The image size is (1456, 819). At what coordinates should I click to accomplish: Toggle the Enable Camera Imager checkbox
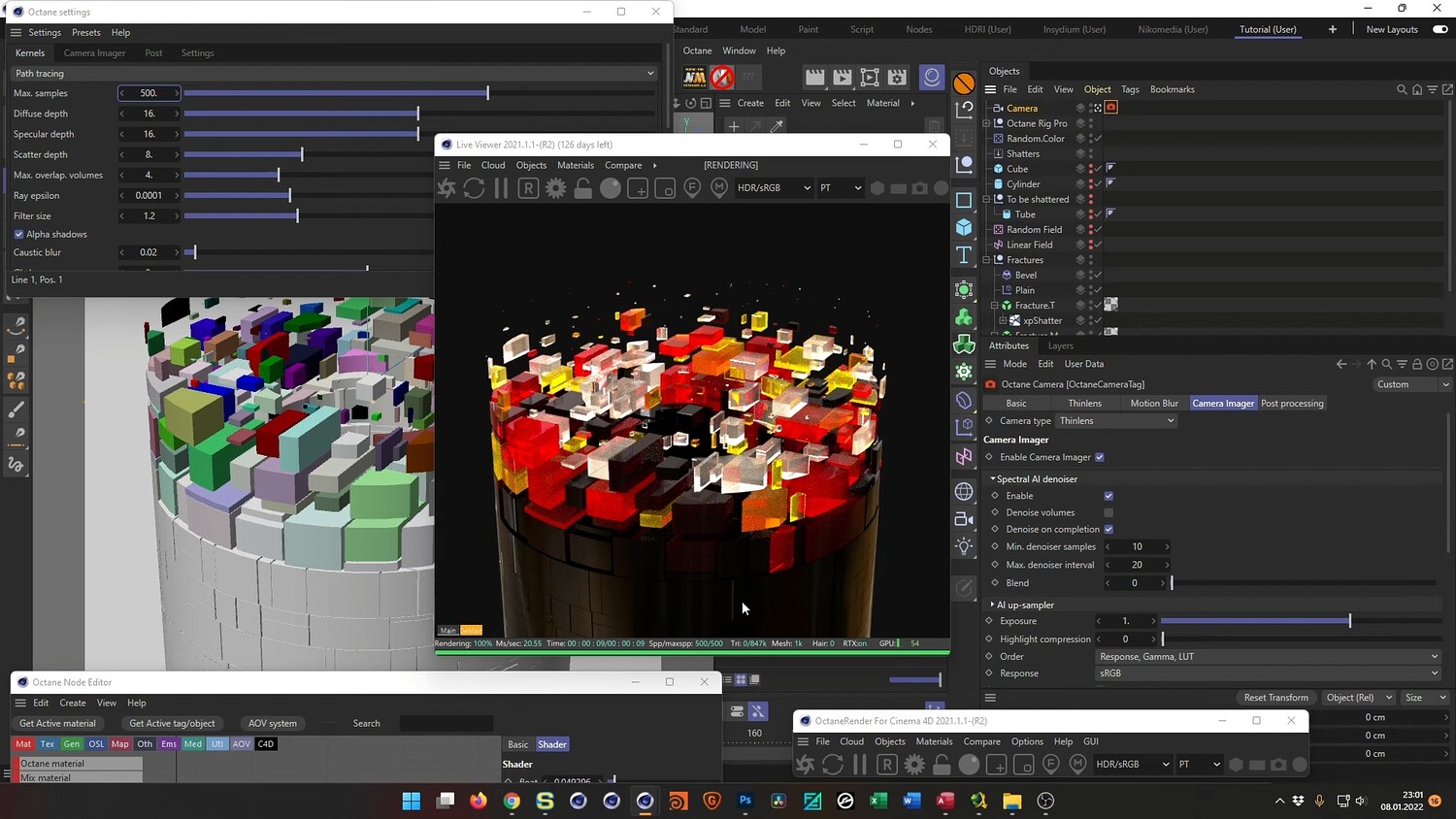(1100, 457)
